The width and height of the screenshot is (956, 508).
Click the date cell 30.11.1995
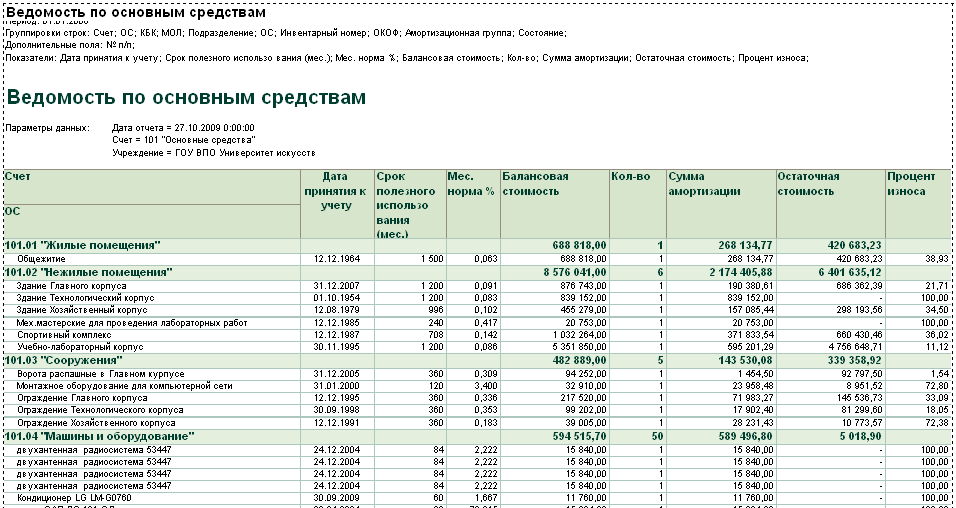coord(337,347)
